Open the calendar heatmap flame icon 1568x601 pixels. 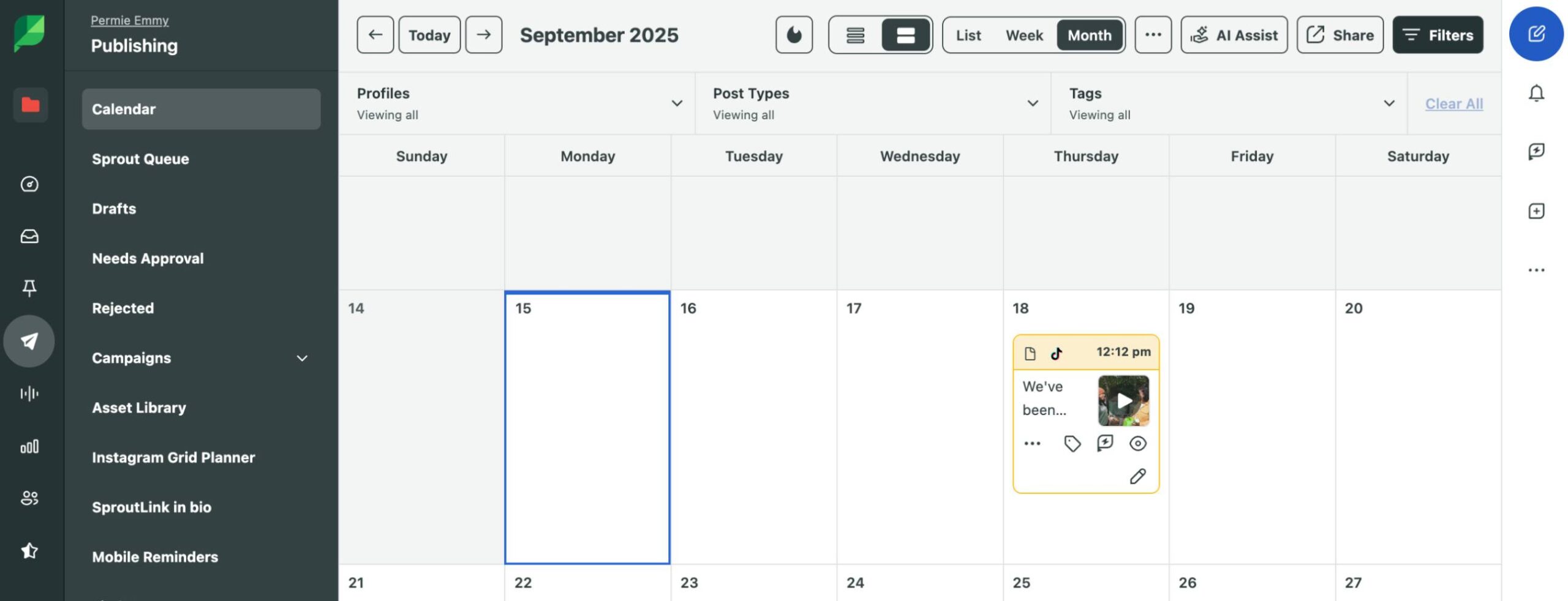click(794, 35)
